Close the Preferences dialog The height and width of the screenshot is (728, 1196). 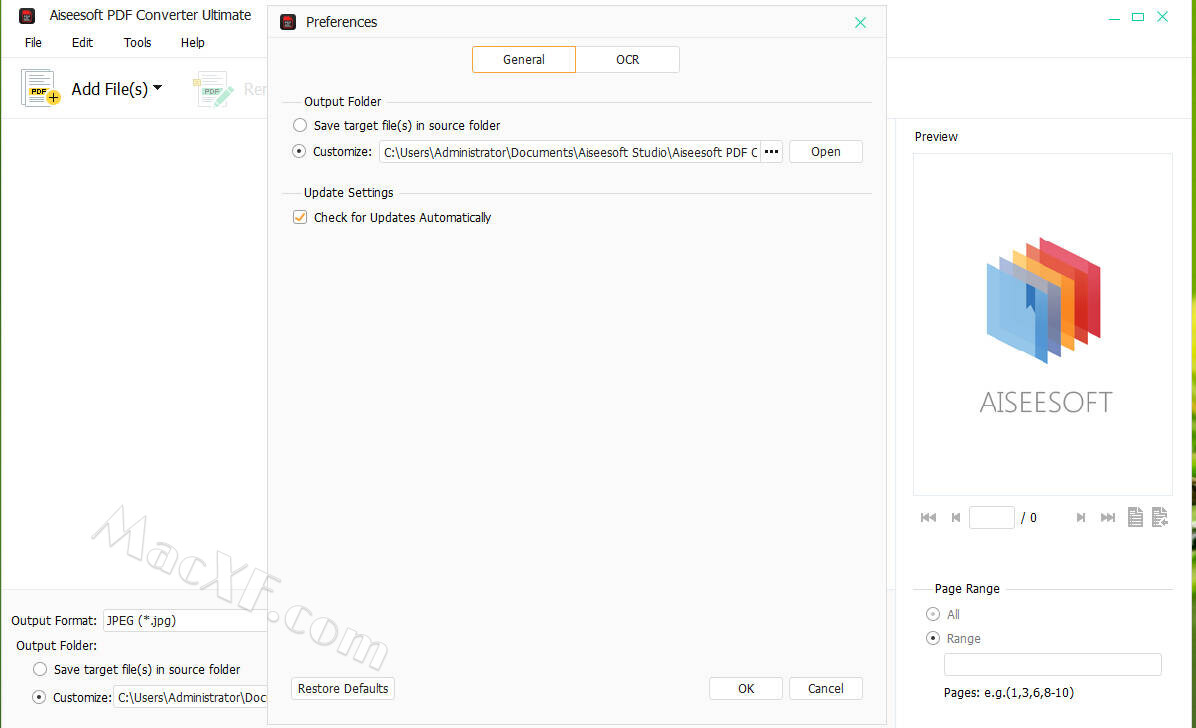point(860,22)
